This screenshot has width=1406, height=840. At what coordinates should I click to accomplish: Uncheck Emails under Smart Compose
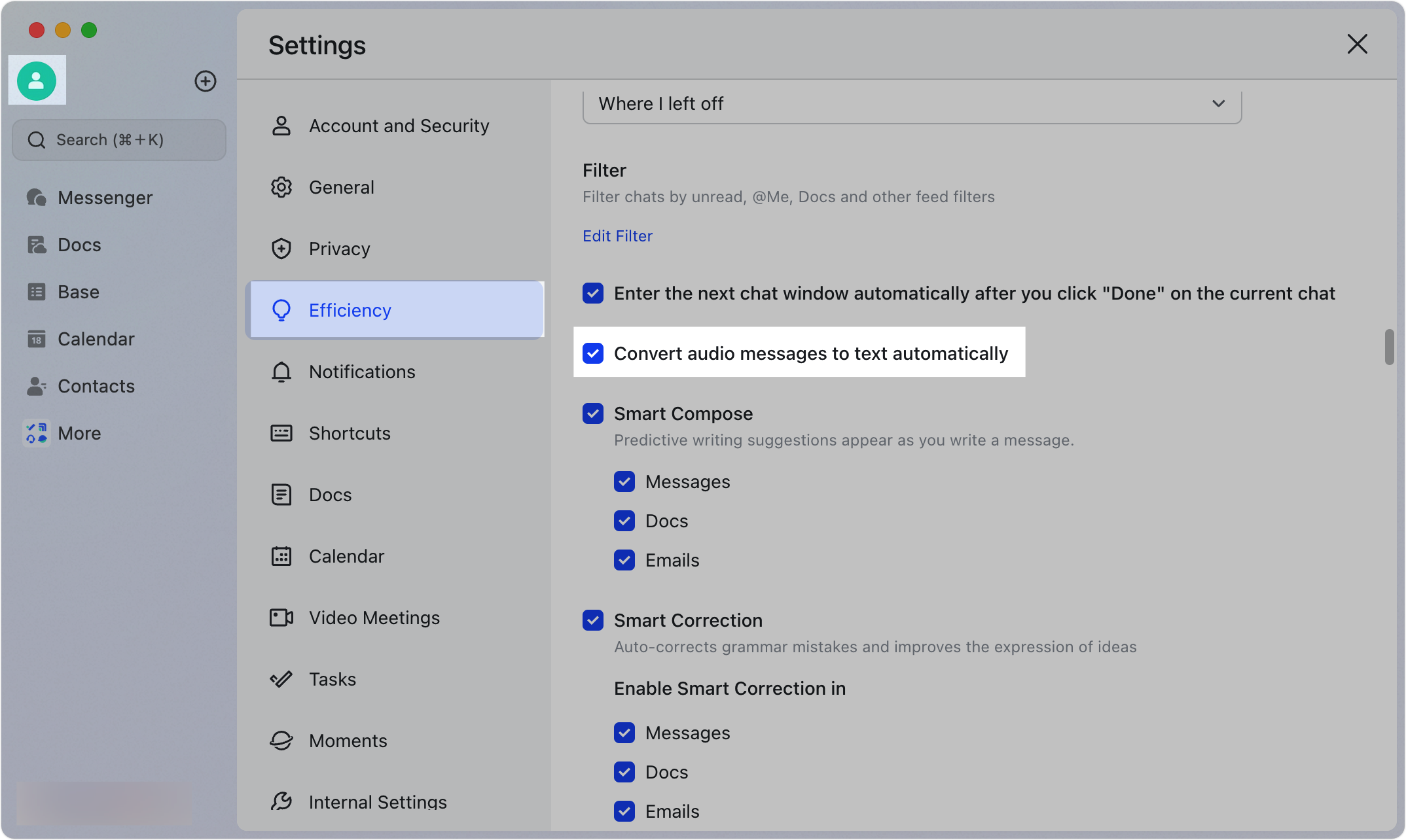624,560
